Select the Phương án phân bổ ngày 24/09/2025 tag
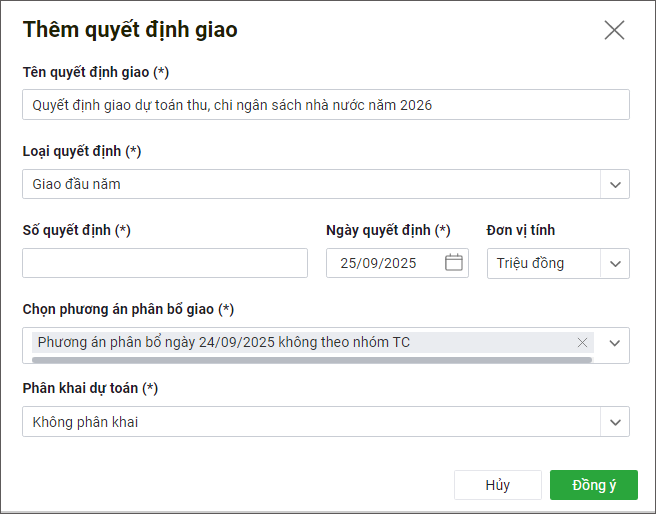This screenshot has width=656, height=514. tap(224, 343)
